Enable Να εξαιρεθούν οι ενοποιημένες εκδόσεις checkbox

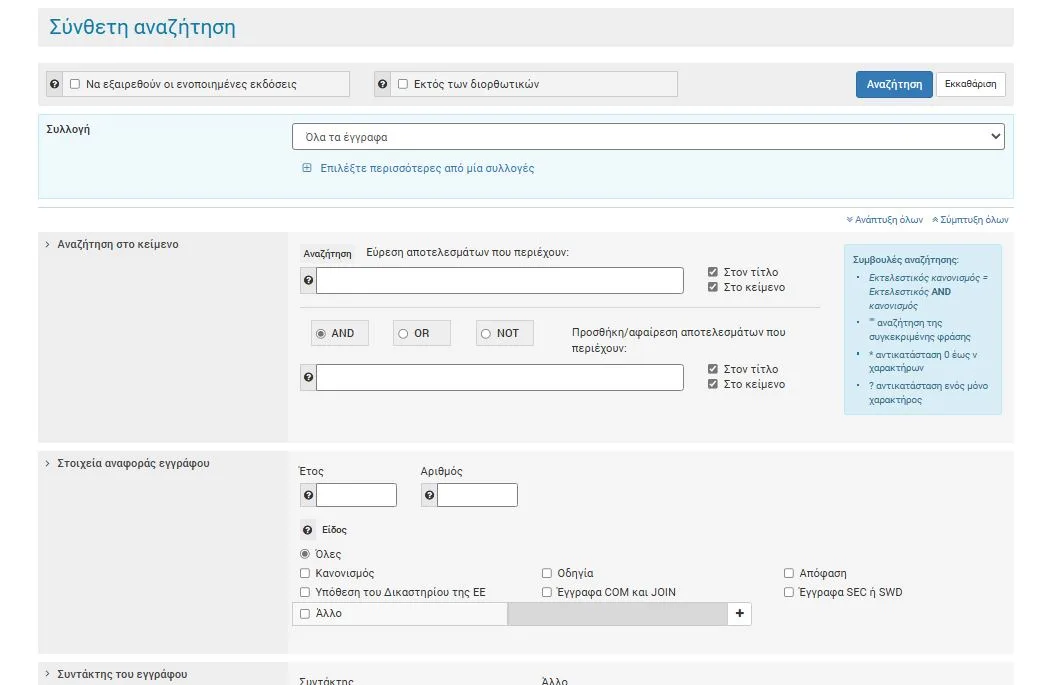(75, 84)
